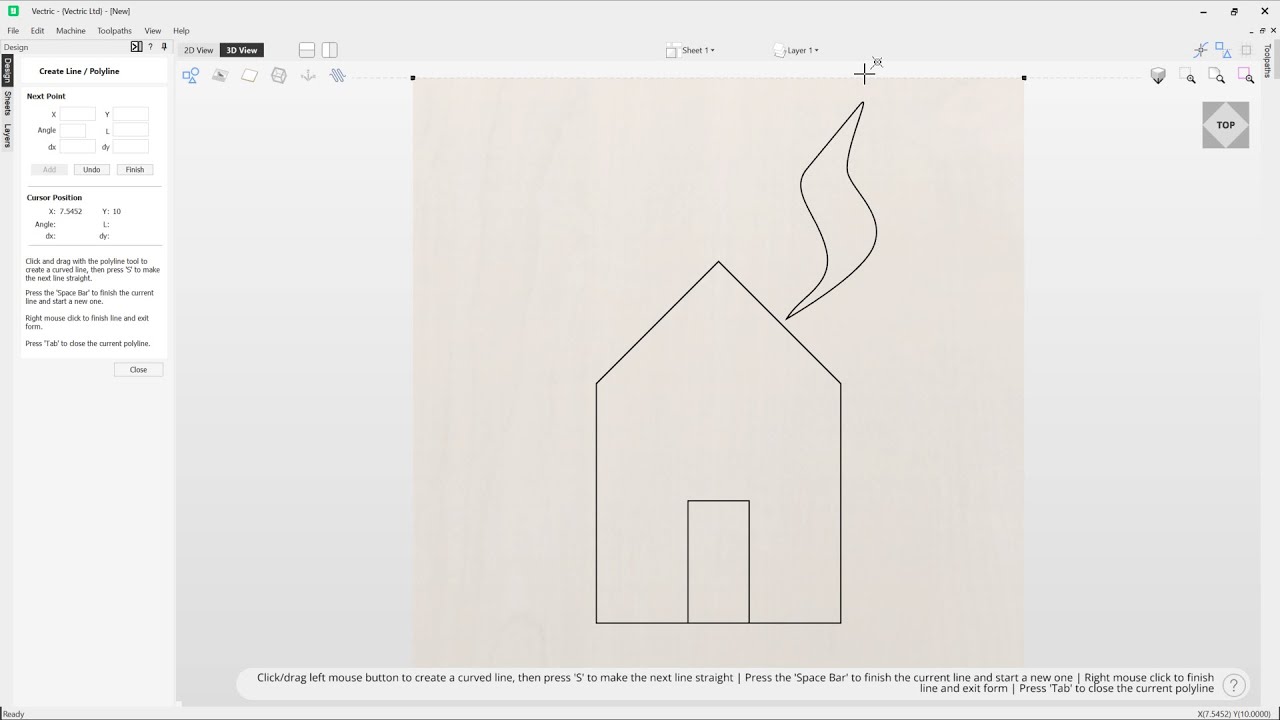The width and height of the screenshot is (1280, 720).
Task: Click the anchor origin icon
Action: point(308,75)
